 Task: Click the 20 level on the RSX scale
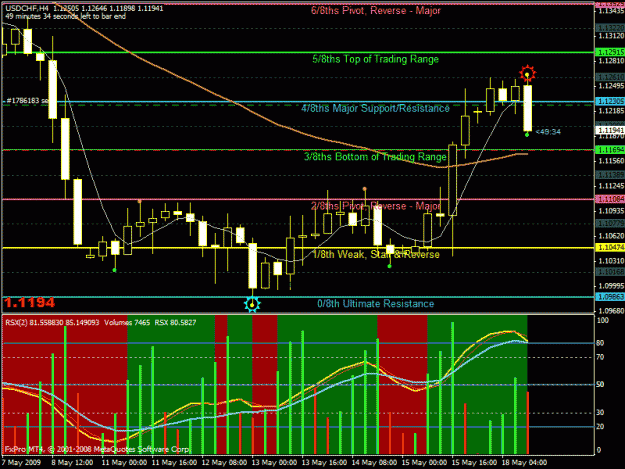coord(600,427)
